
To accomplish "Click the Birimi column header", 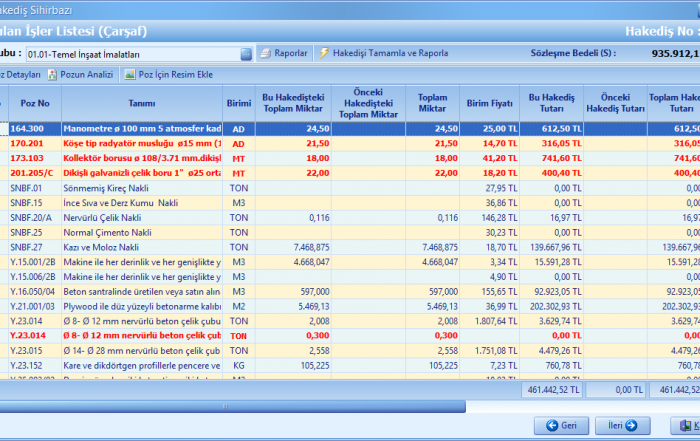I will [x=238, y=103].
